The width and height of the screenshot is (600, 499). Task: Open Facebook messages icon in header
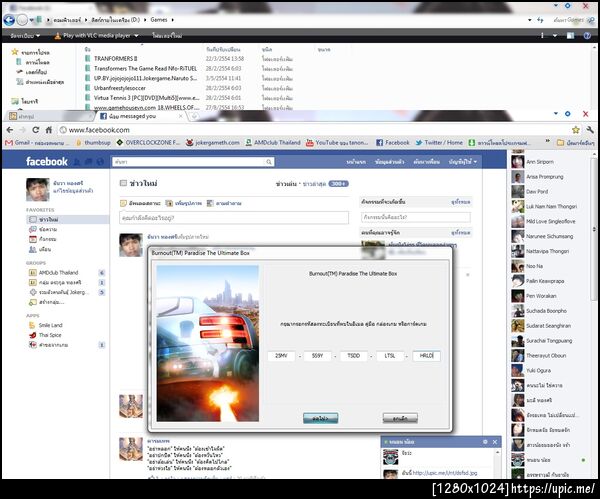(88, 162)
